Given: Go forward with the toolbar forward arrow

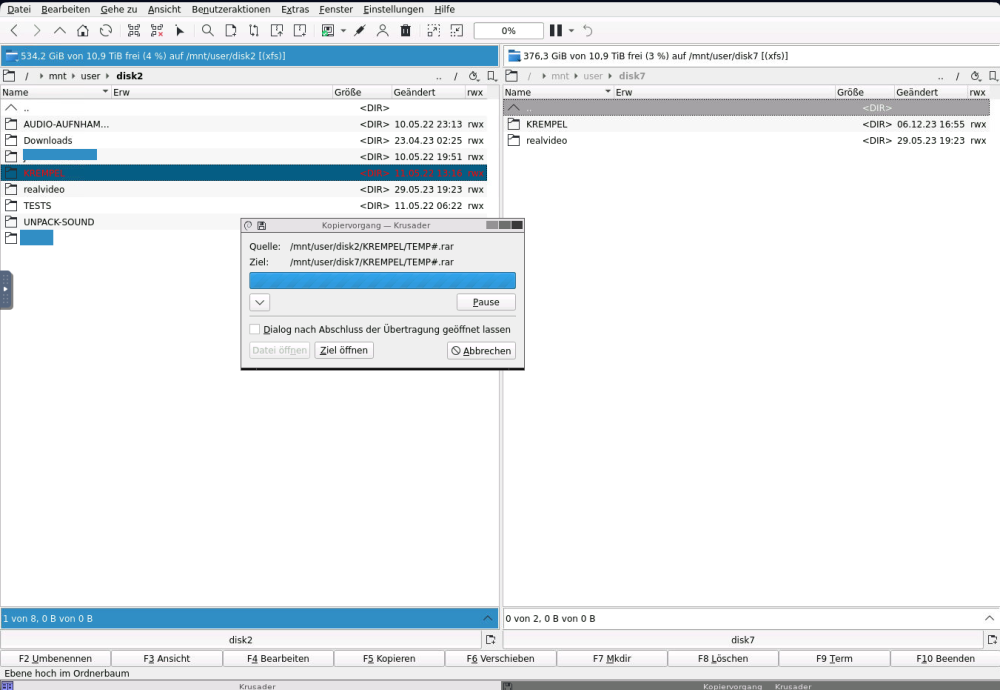Looking at the screenshot, I should [x=37, y=31].
